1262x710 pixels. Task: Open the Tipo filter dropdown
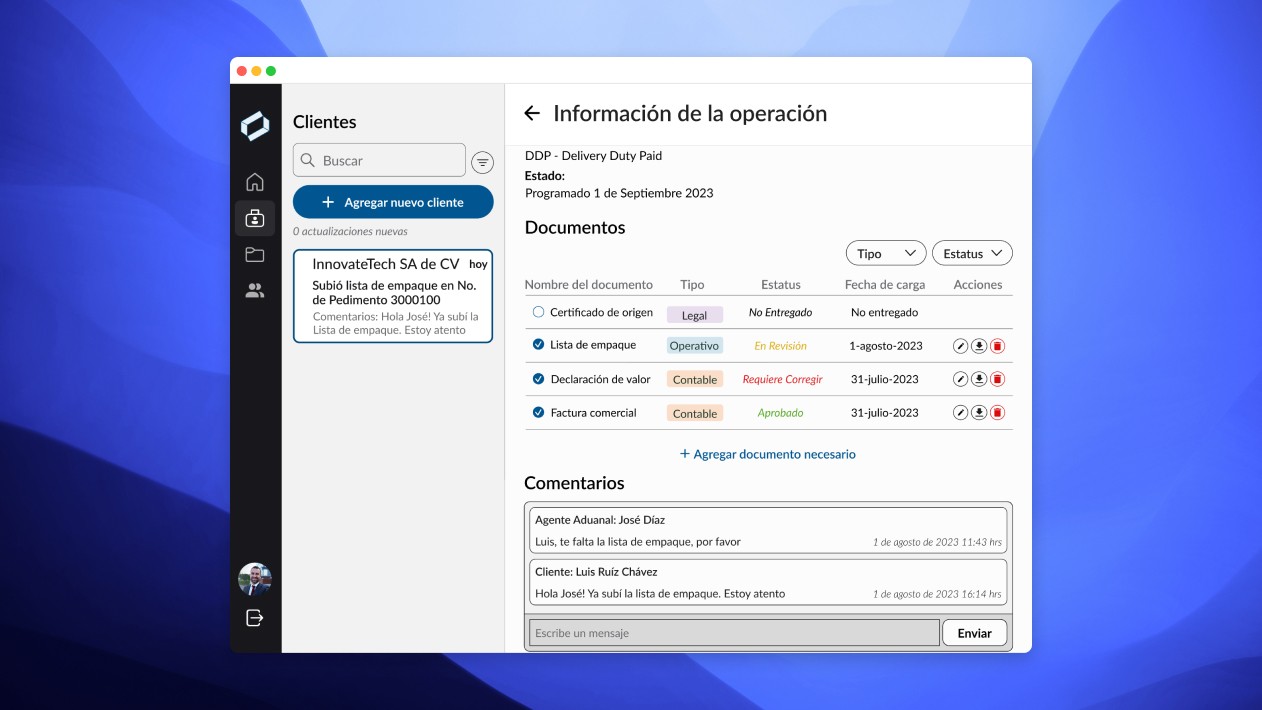tap(886, 254)
